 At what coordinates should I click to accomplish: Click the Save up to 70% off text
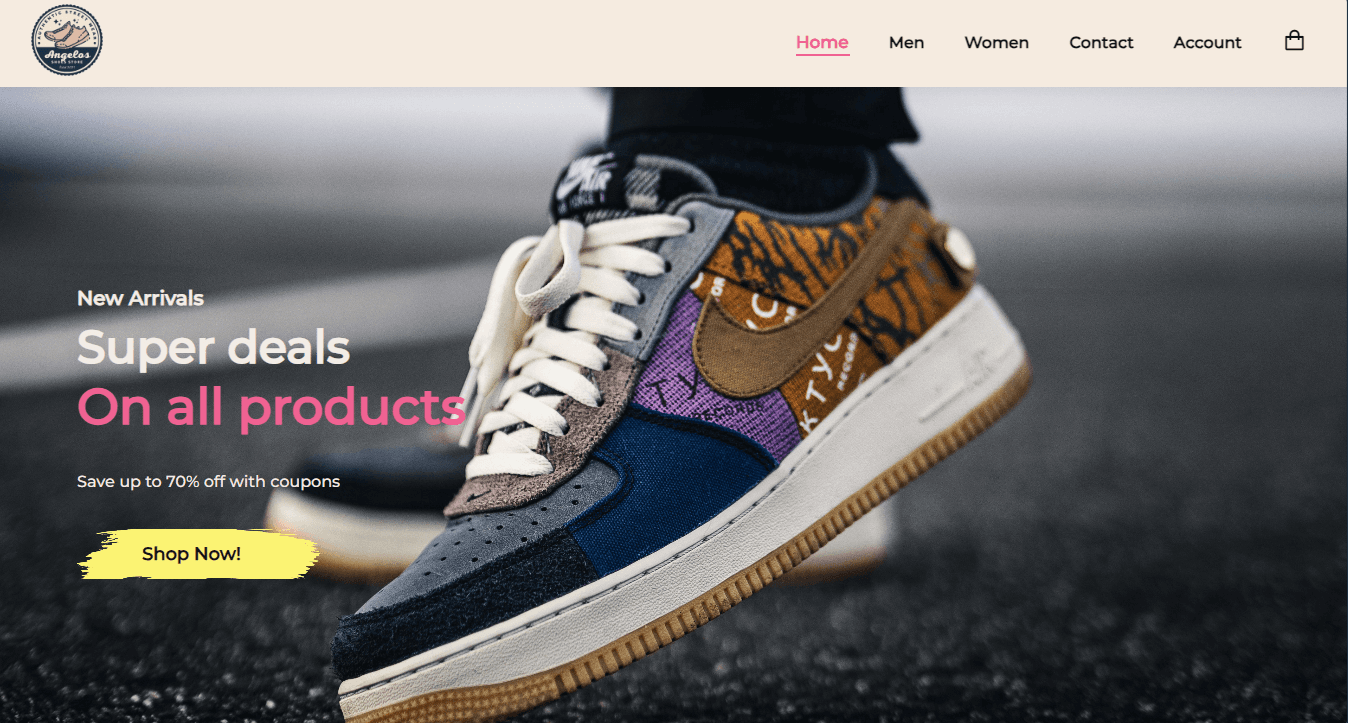pos(208,482)
